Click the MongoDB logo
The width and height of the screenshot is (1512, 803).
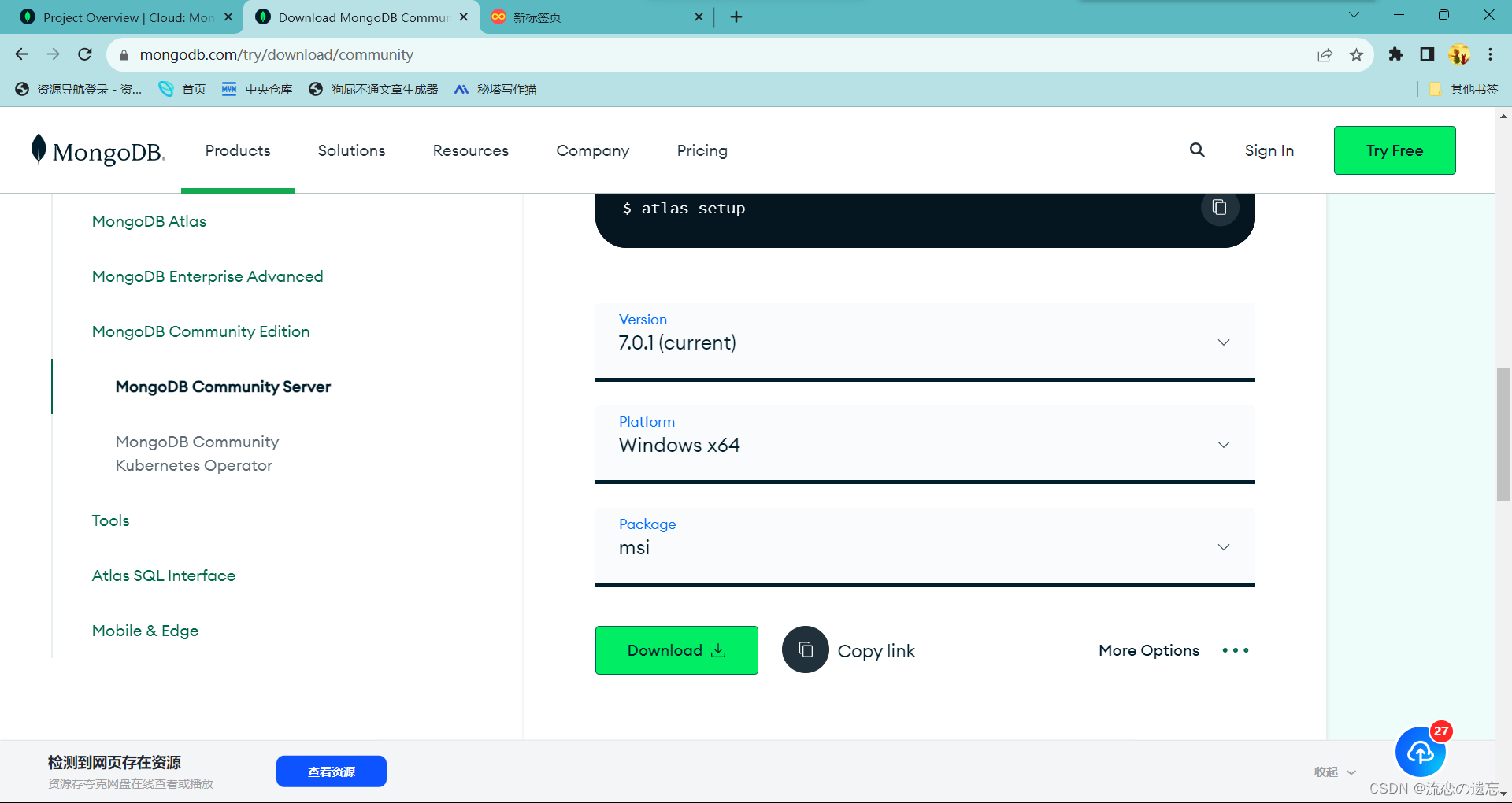[98, 150]
